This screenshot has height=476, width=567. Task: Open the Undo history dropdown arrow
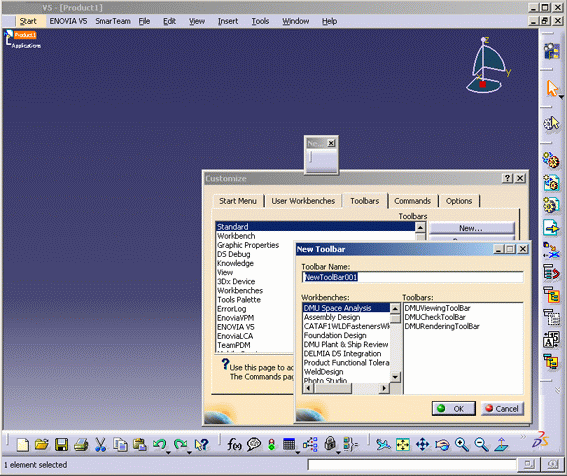[169, 452]
